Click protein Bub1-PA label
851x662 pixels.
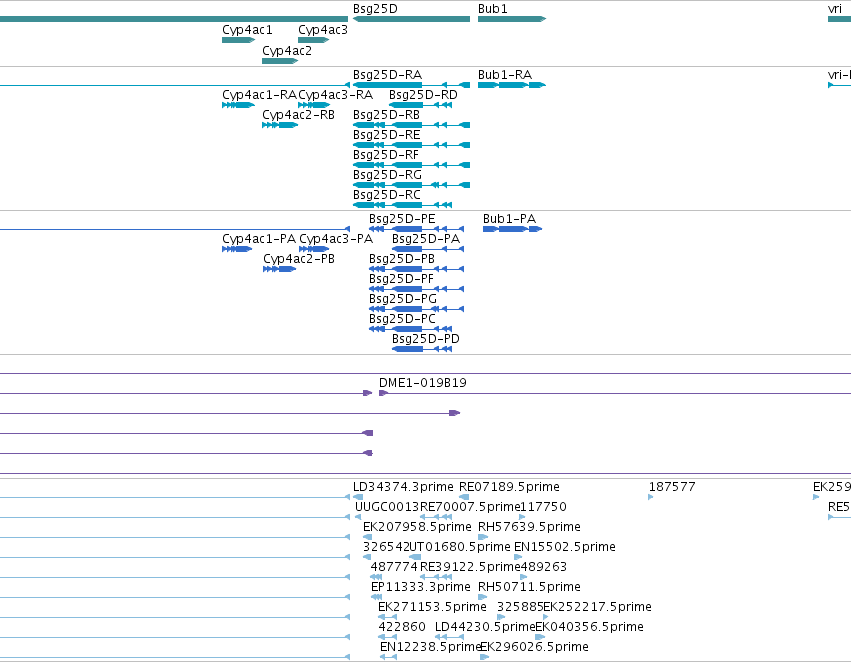[510, 219]
